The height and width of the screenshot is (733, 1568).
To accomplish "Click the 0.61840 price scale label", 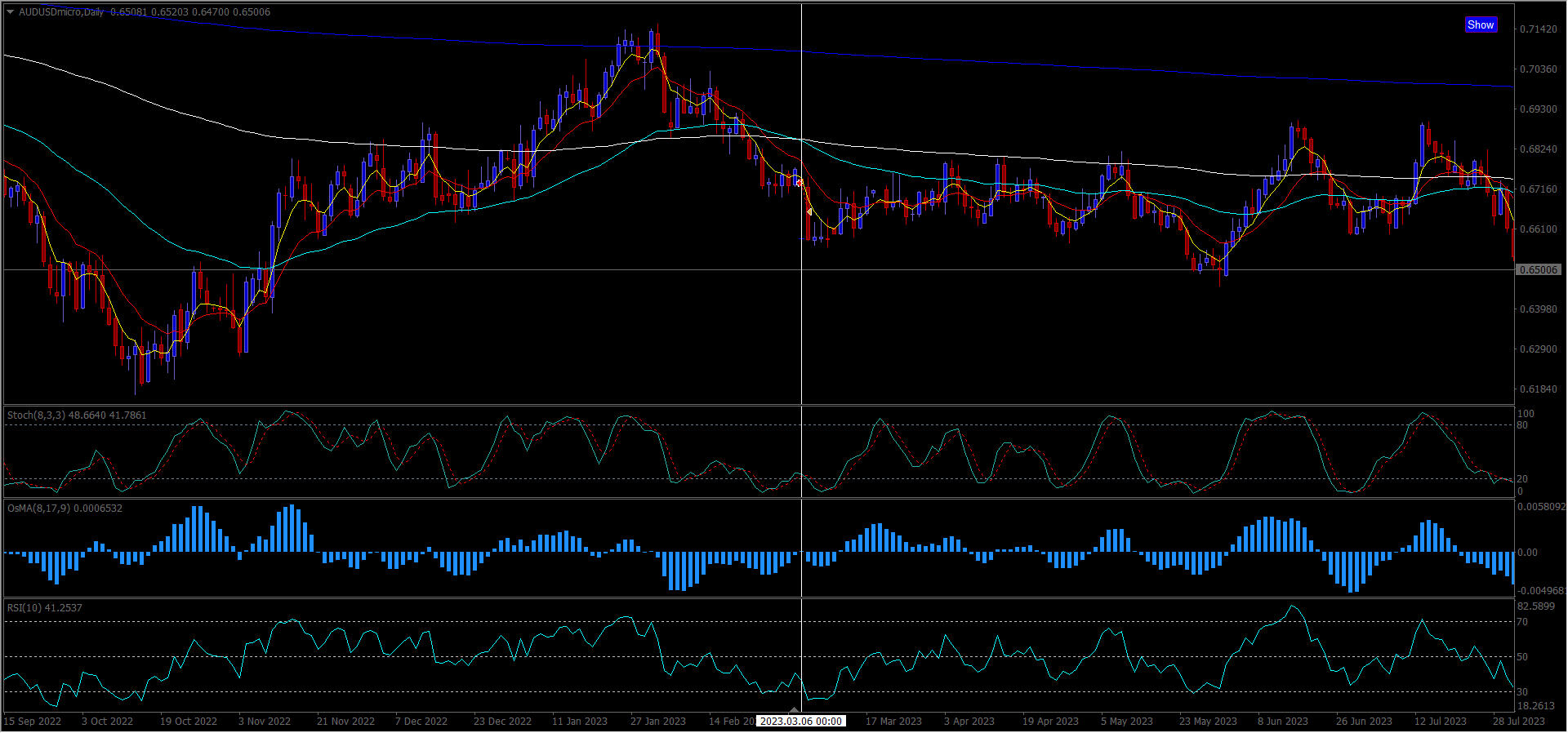I will coord(1538,389).
